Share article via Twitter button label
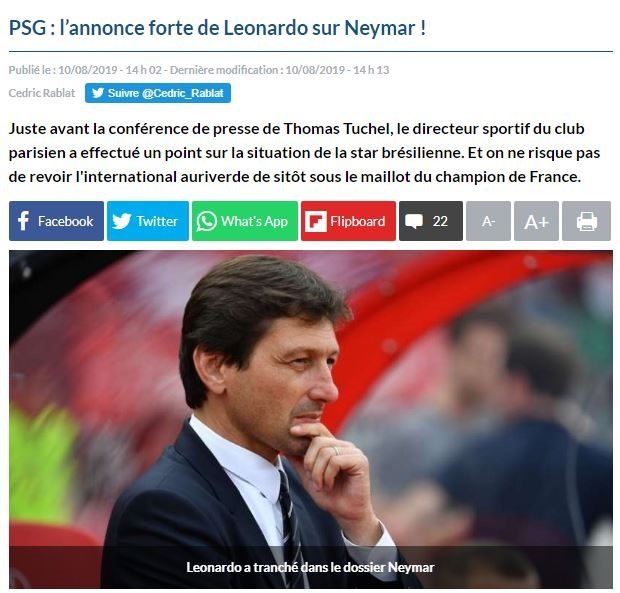620x593 pixels. [x=157, y=221]
